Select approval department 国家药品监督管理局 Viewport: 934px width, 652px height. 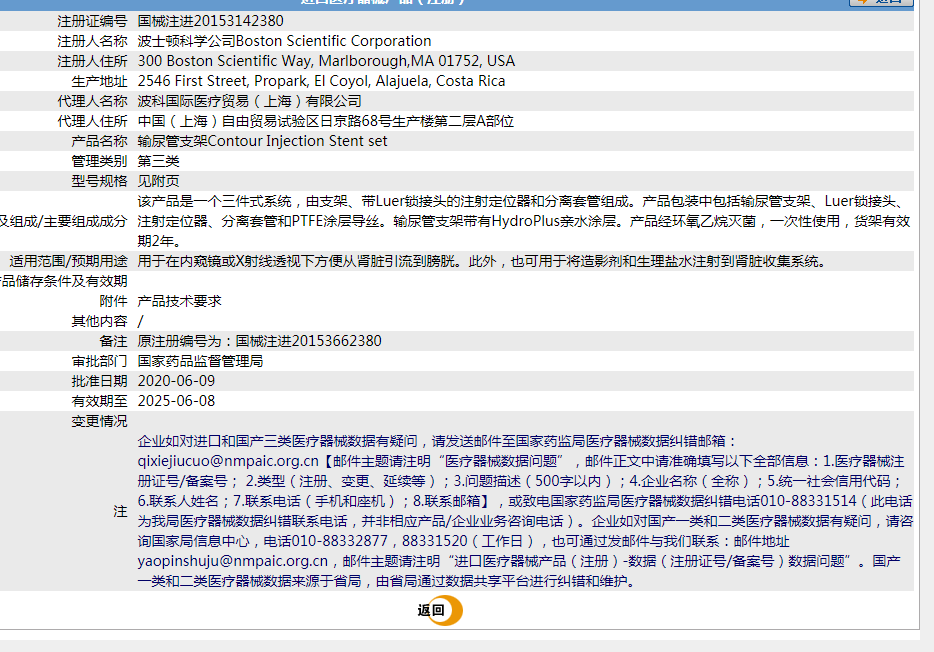click(200, 361)
